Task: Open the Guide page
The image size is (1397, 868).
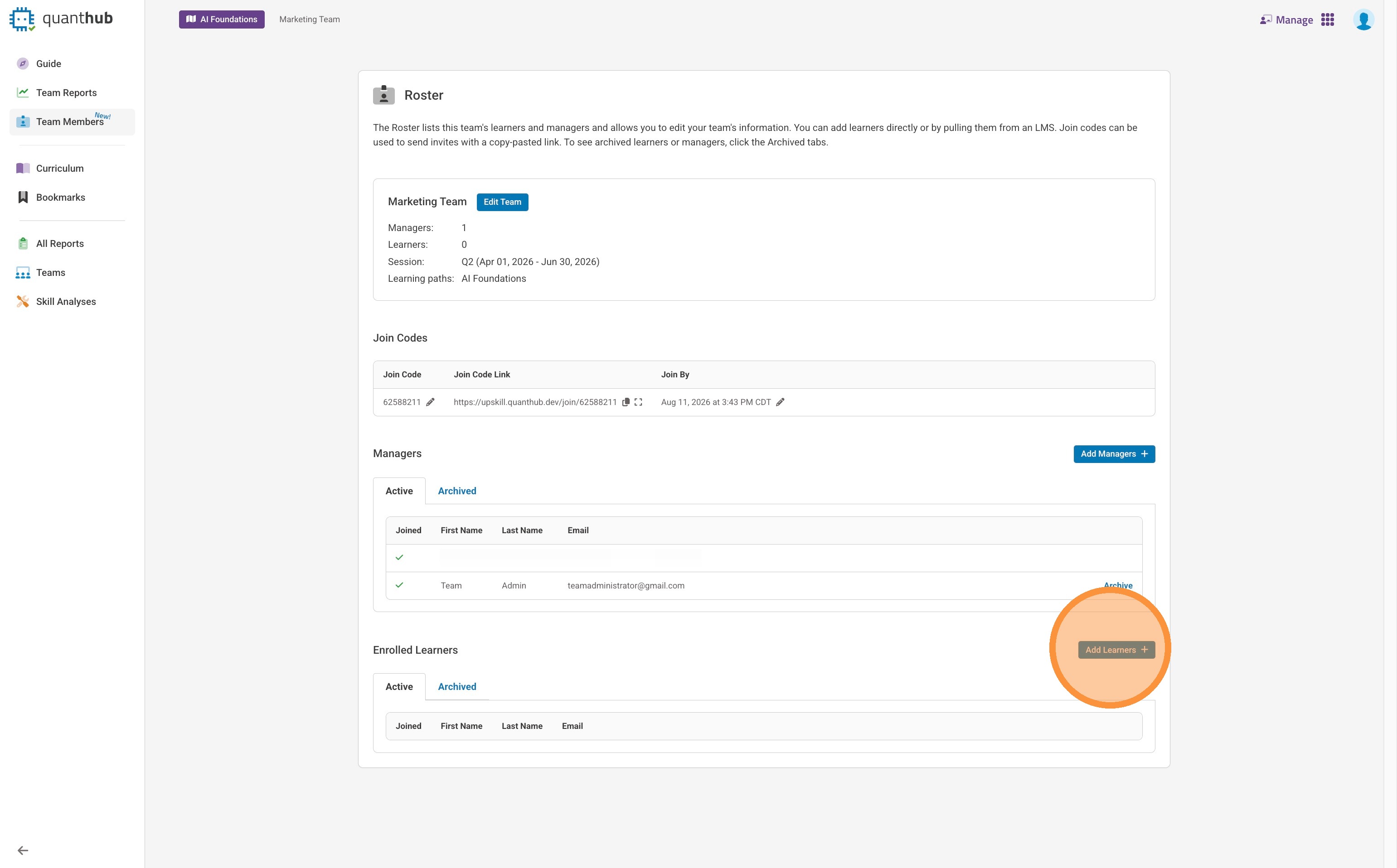Action: (48, 64)
